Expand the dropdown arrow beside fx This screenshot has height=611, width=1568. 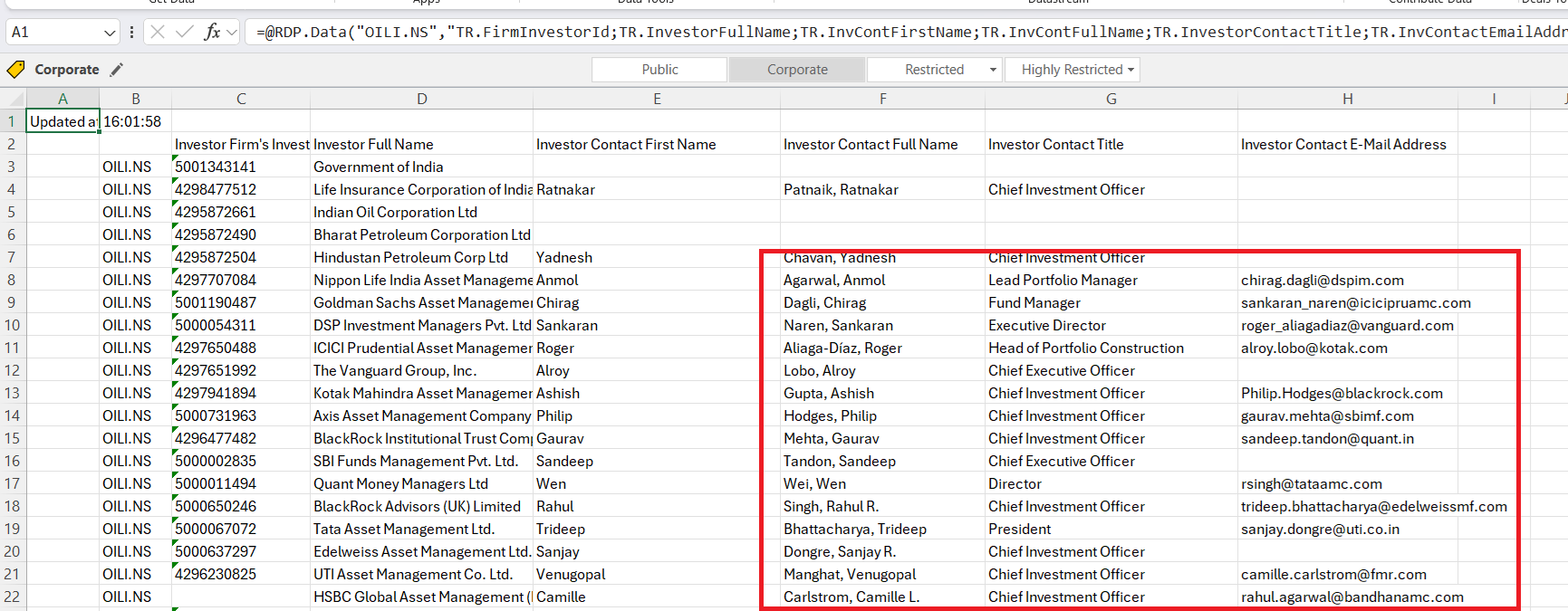232,33
